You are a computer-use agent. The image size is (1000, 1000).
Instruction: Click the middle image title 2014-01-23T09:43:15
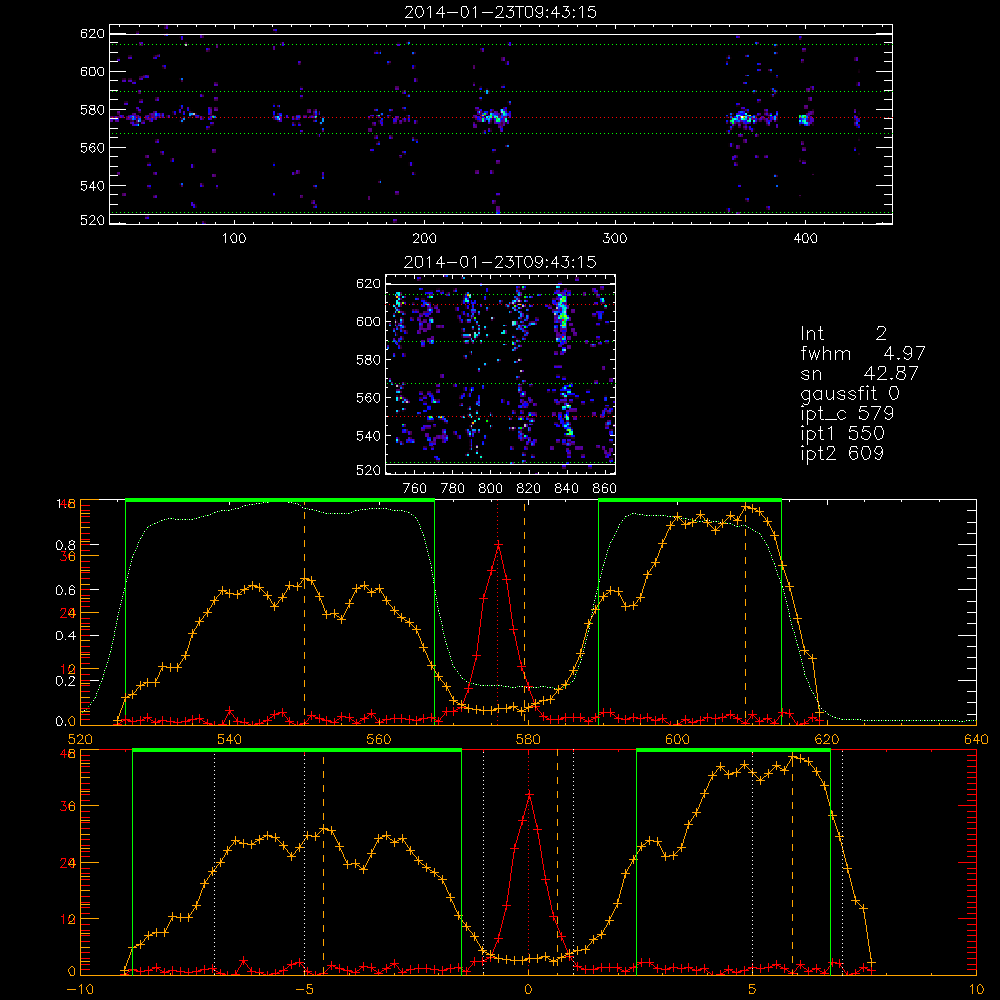500,262
